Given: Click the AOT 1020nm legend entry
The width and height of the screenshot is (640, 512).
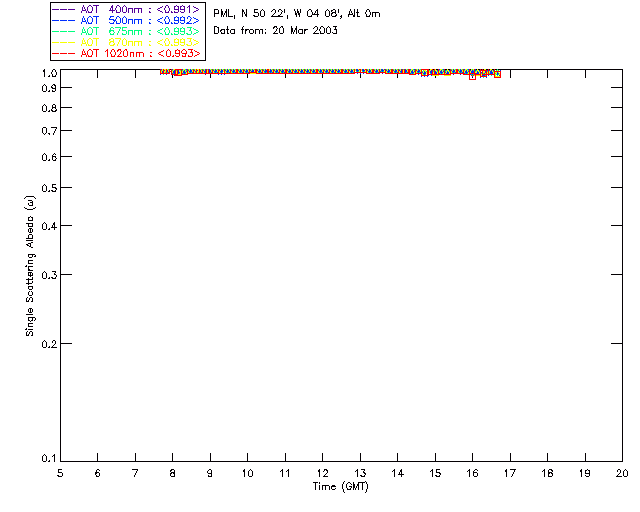Looking at the screenshot, I should click(126, 53).
